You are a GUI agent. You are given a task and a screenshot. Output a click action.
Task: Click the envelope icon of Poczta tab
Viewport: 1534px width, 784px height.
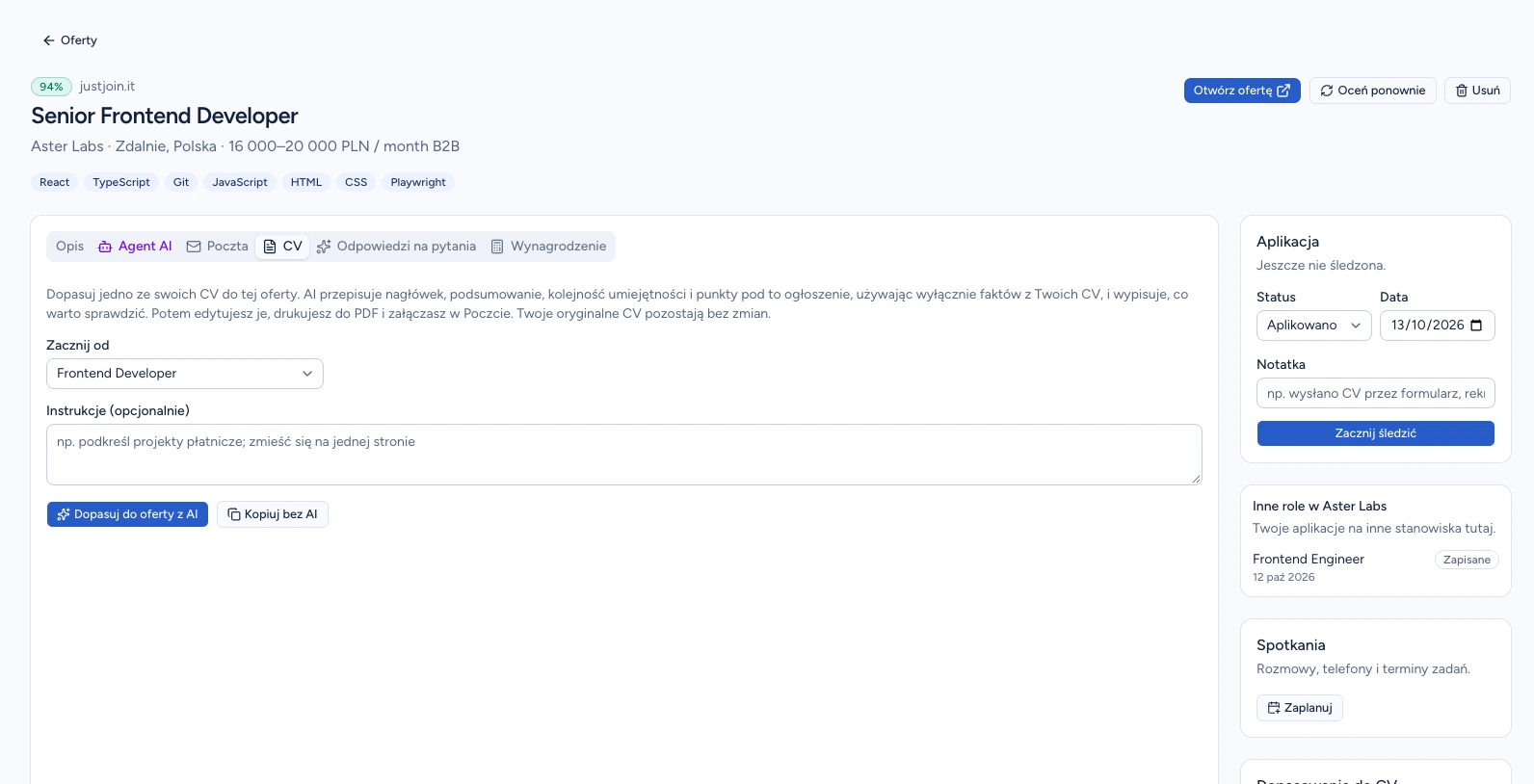coord(194,247)
